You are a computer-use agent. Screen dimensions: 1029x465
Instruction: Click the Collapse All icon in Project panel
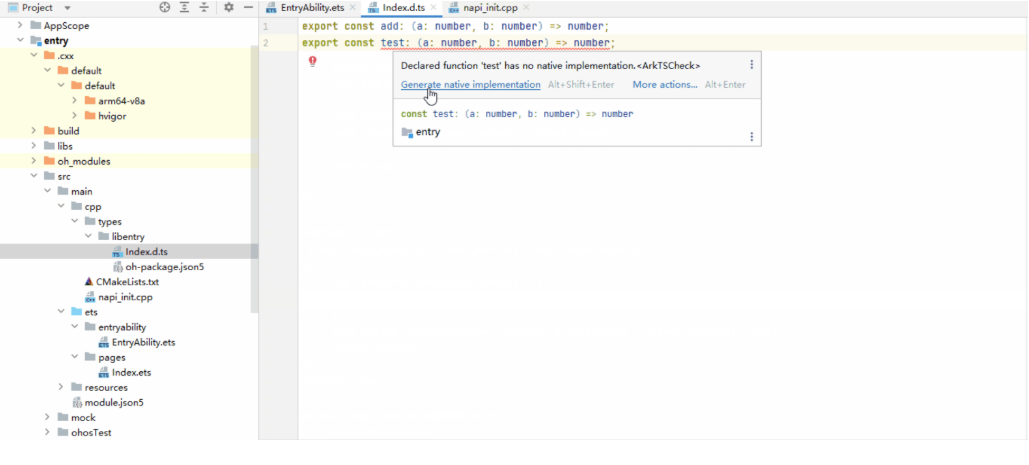pos(204,7)
